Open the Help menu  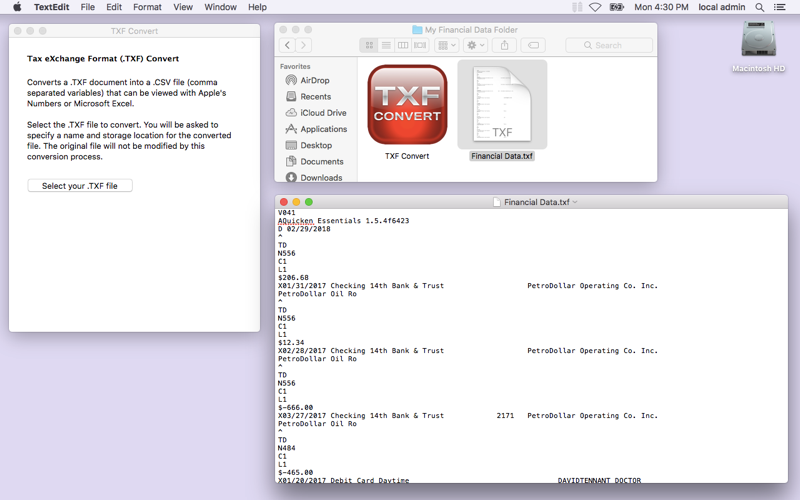tap(257, 7)
